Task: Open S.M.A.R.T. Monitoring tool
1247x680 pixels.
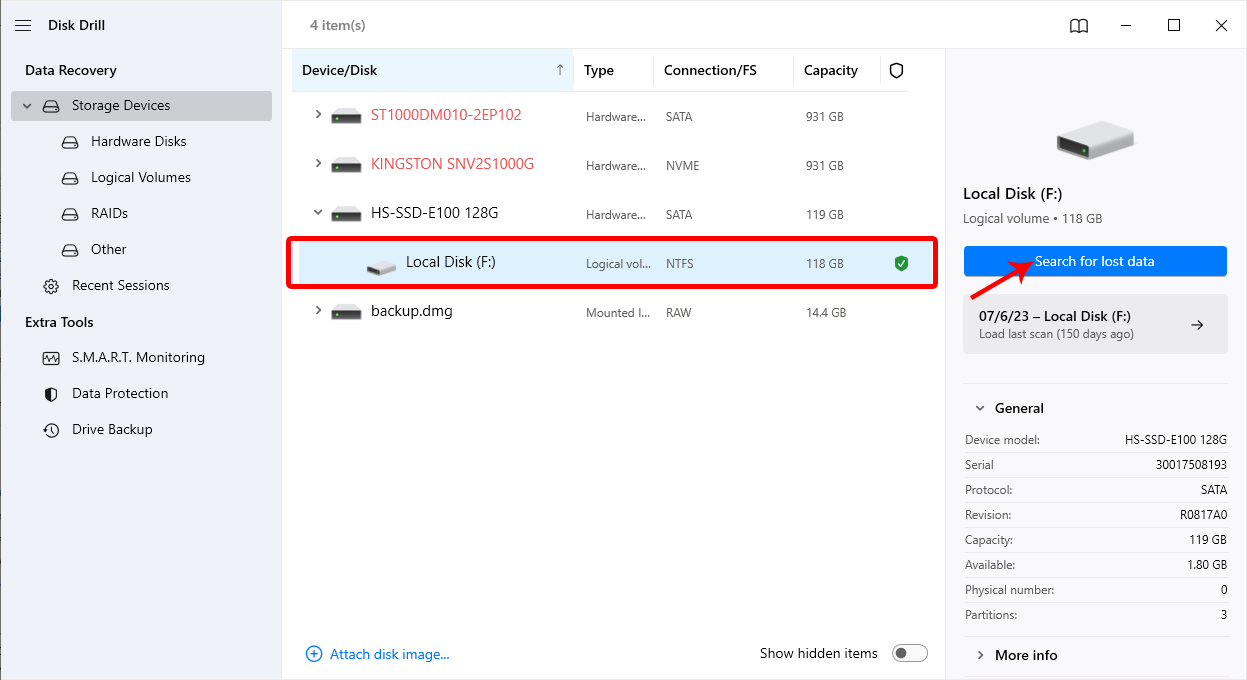Action: point(138,357)
